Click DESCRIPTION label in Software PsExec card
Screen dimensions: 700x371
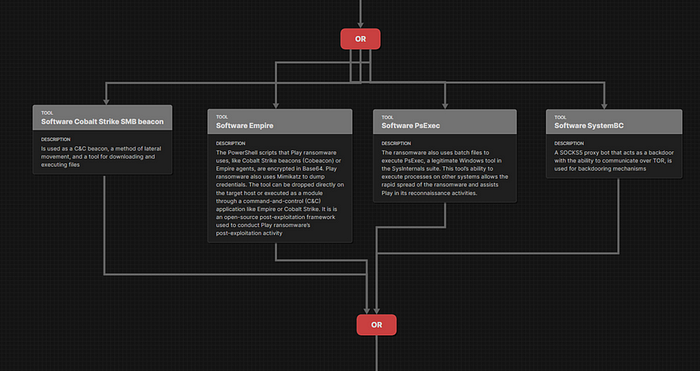396,143
